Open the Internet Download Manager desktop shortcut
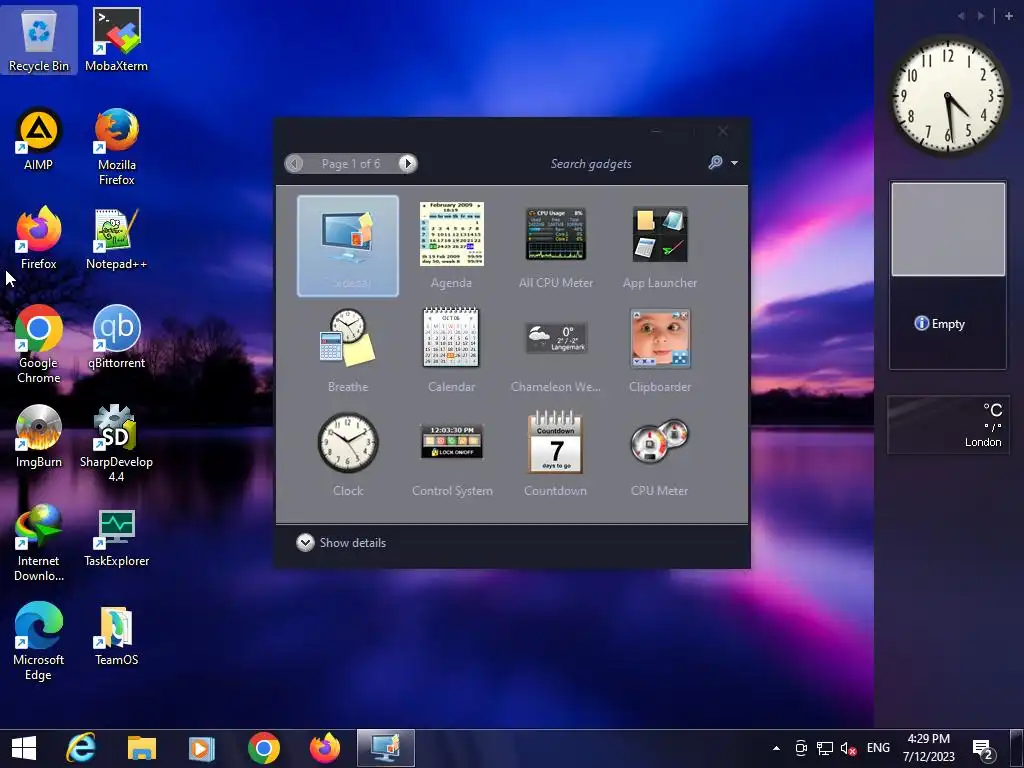 point(39,543)
